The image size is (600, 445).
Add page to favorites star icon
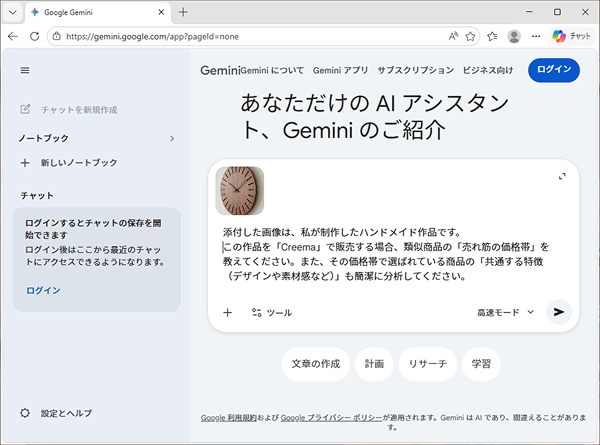(470, 36)
